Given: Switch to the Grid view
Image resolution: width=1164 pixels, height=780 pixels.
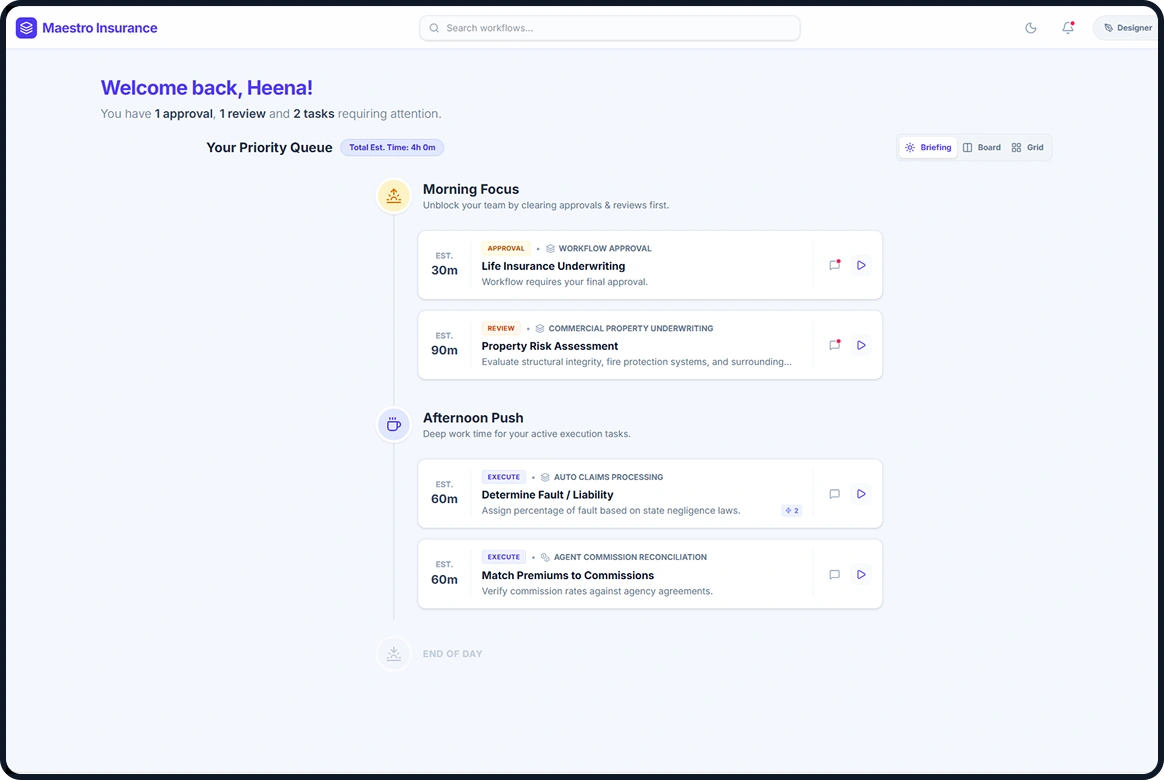Looking at the screenshot, I should (1028, 147).
